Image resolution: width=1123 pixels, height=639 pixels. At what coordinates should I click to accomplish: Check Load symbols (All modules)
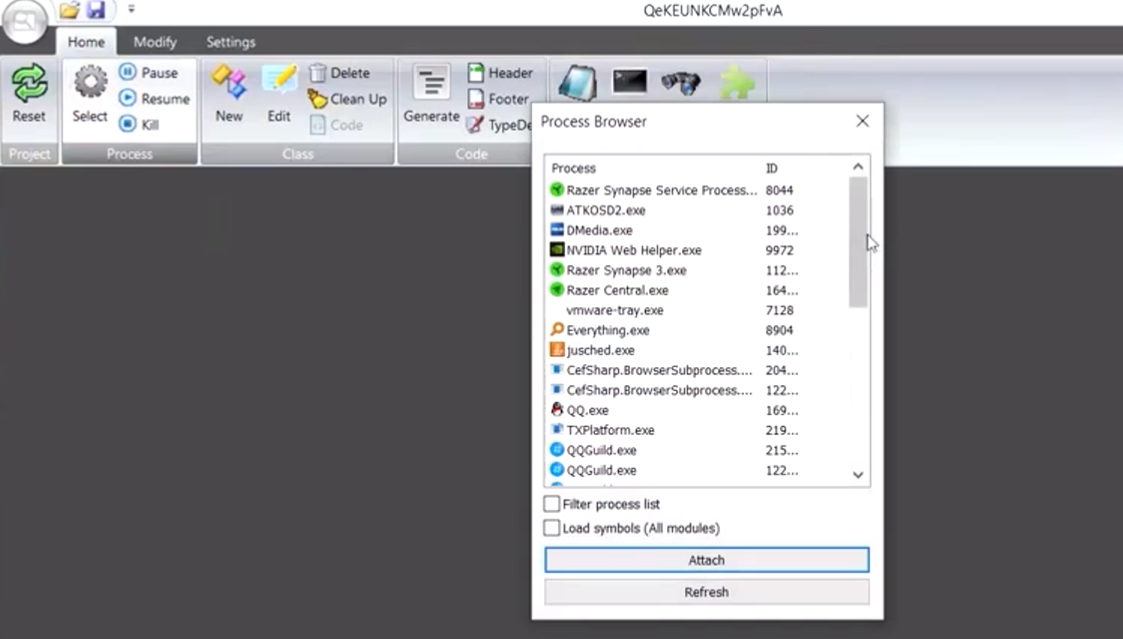552,528
